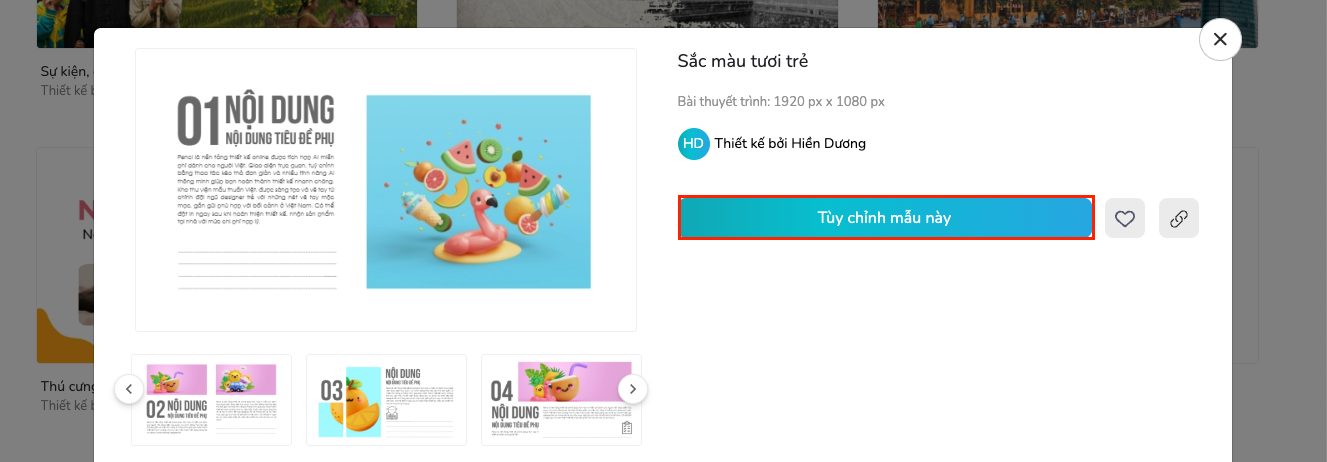Click the top-middle black-and-white template photo
The height and width of the screenshot is (462, 1327).
646,13
